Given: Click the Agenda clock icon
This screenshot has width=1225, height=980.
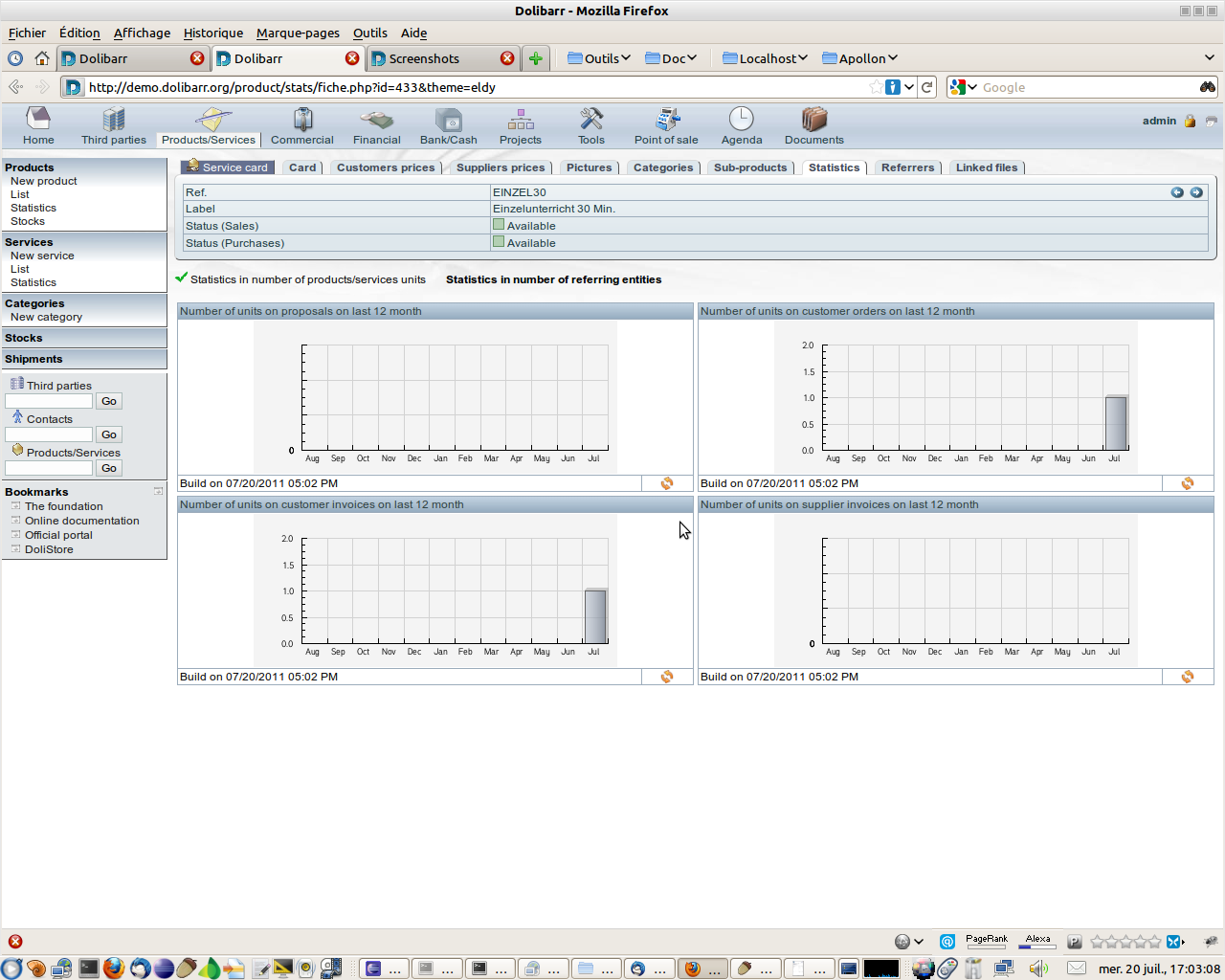Looking at the screenshot, I should (x=741, y=120).
